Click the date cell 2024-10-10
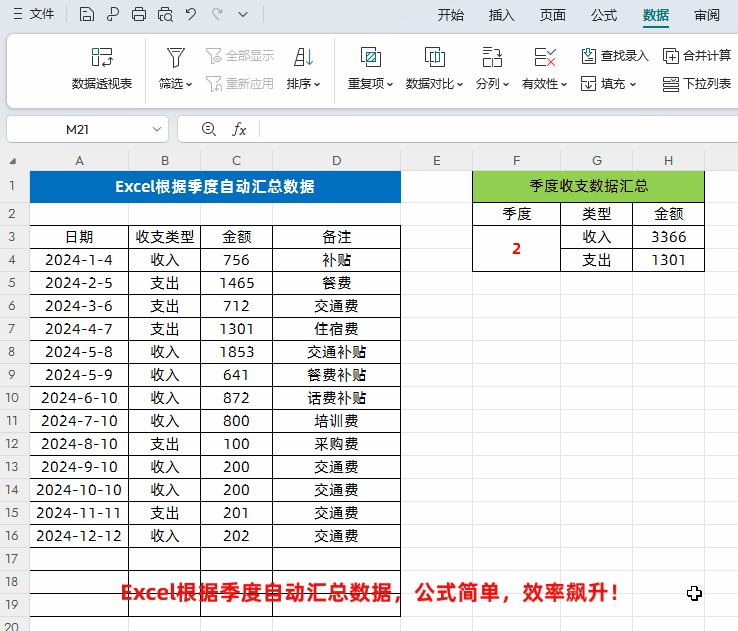Screen dimensions: 738x631 point(79,490)
